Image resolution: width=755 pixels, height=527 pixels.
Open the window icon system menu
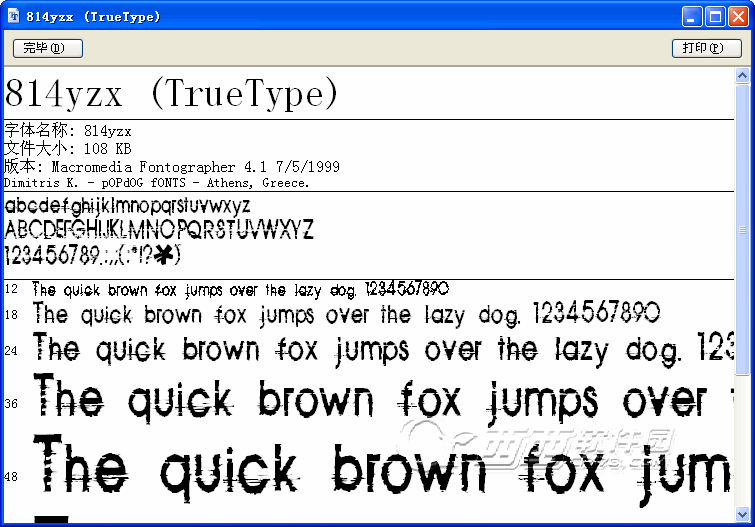pyautogui.click(x=14, y=16)
